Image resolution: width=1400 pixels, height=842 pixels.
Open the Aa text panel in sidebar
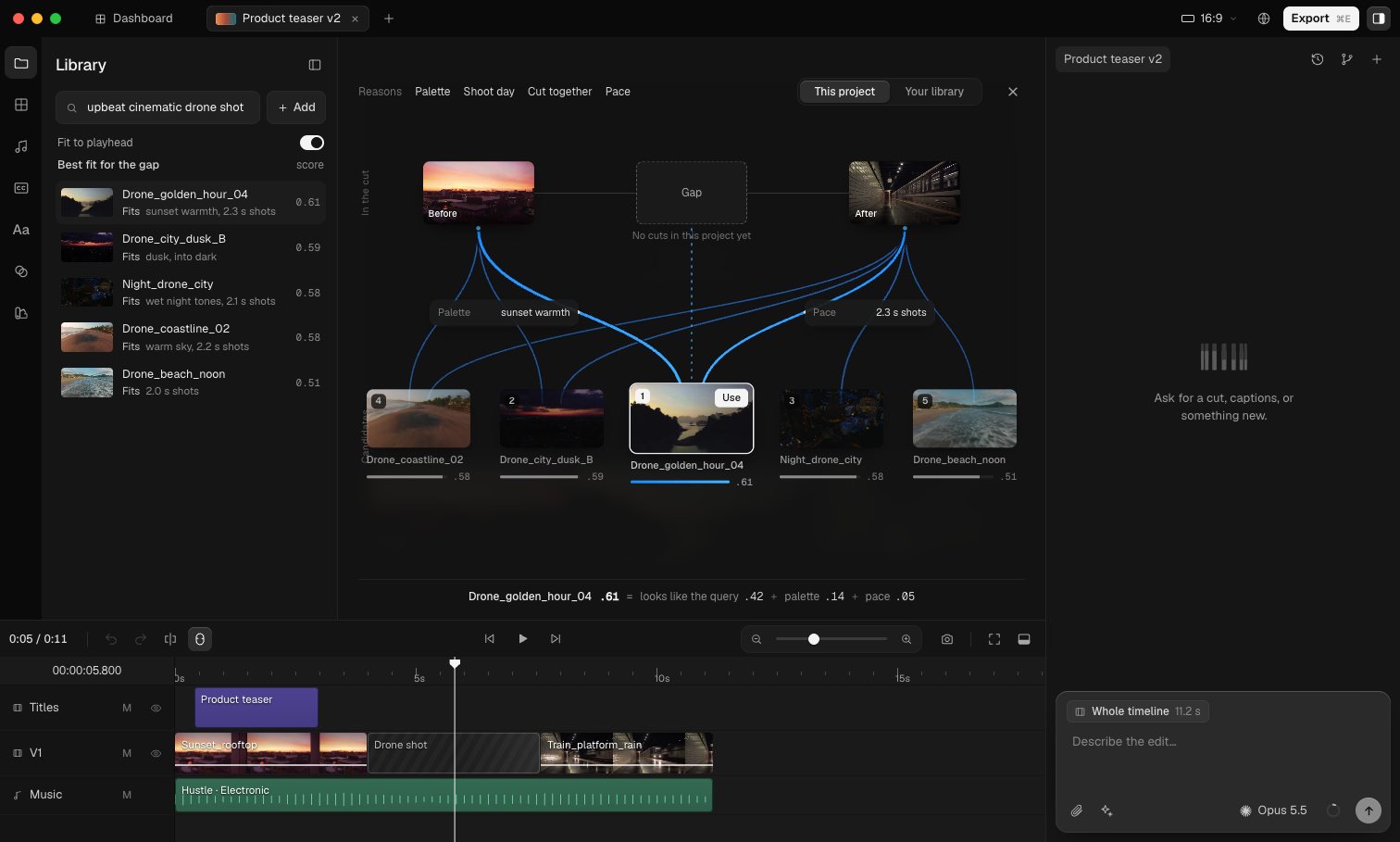point(21,230)
